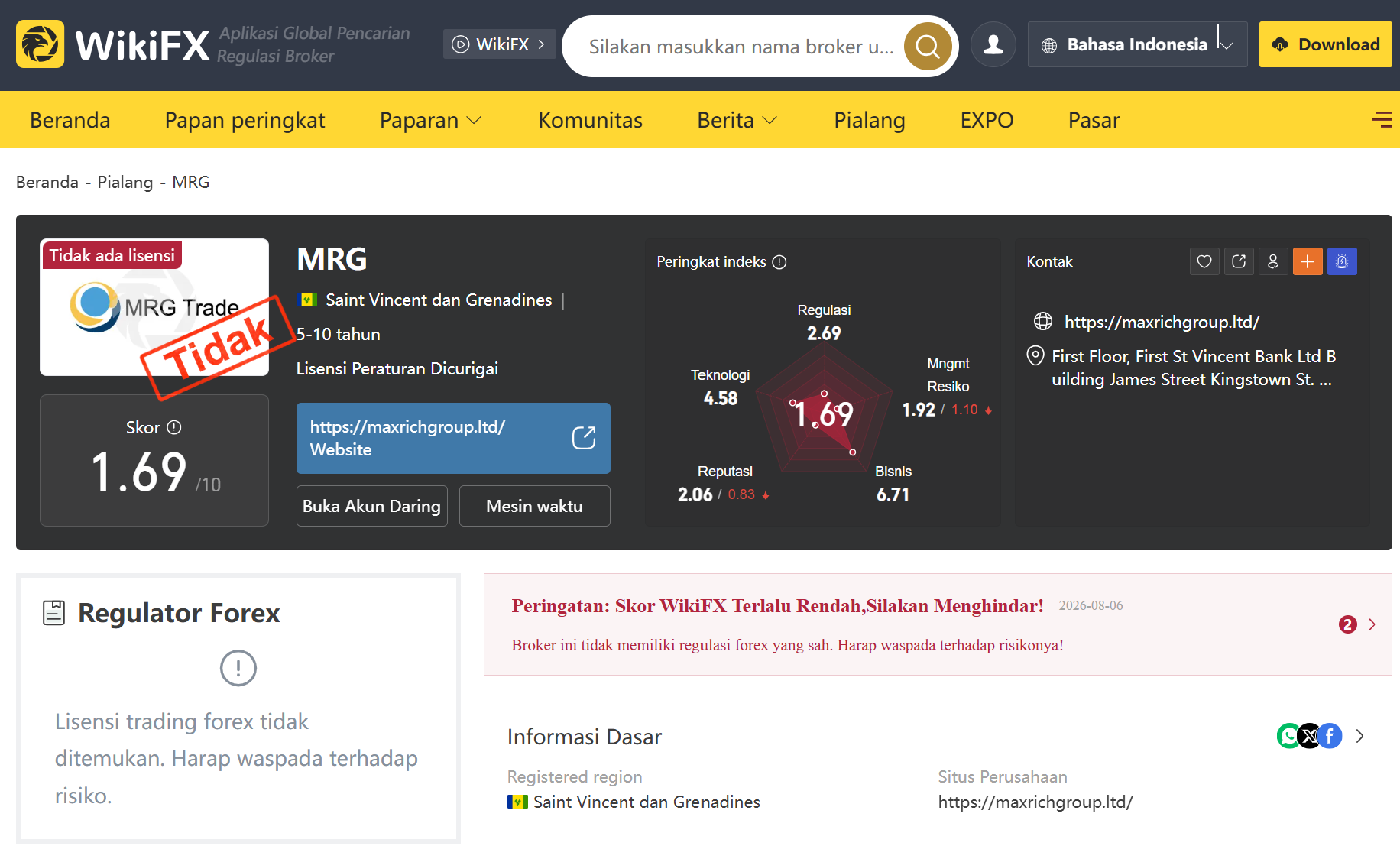Click the orange plus icon in Kontak
Viewport: 1400px width, 859px height.
[x=1308, y=261]
